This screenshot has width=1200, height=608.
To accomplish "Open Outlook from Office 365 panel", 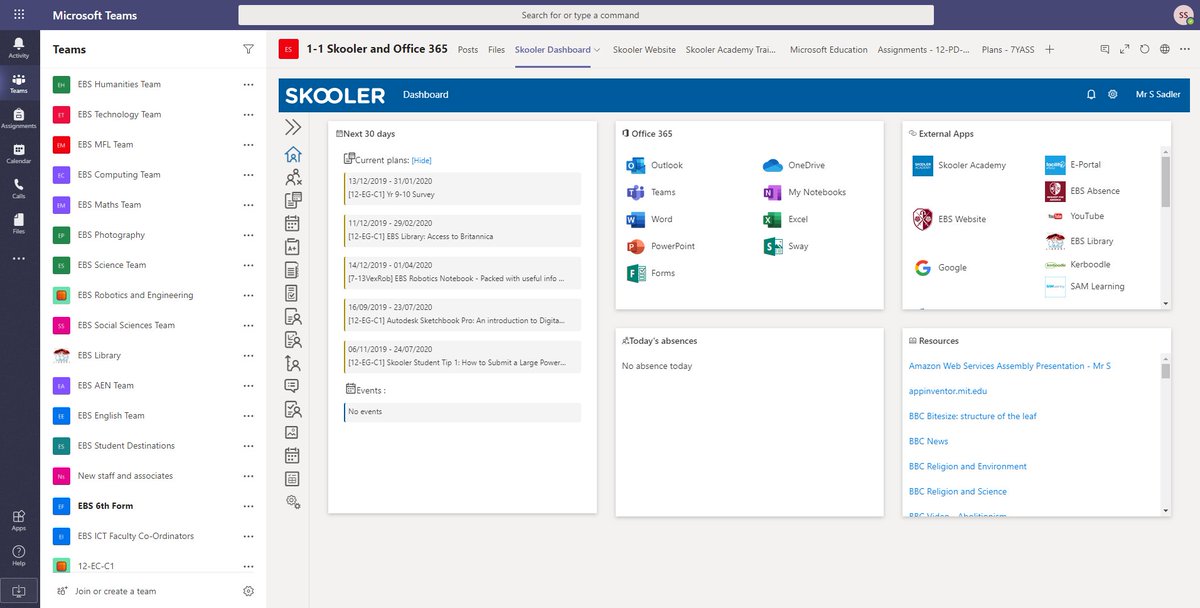I will click(655, 165).
